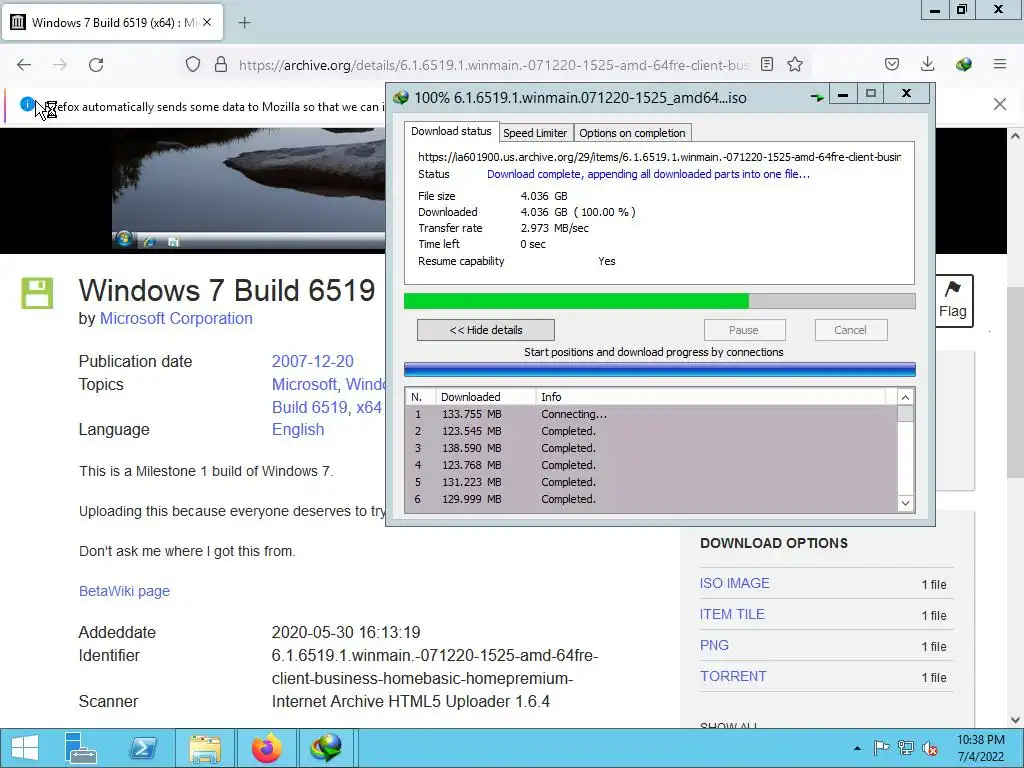Click the Hide details button

click(486, 330)
